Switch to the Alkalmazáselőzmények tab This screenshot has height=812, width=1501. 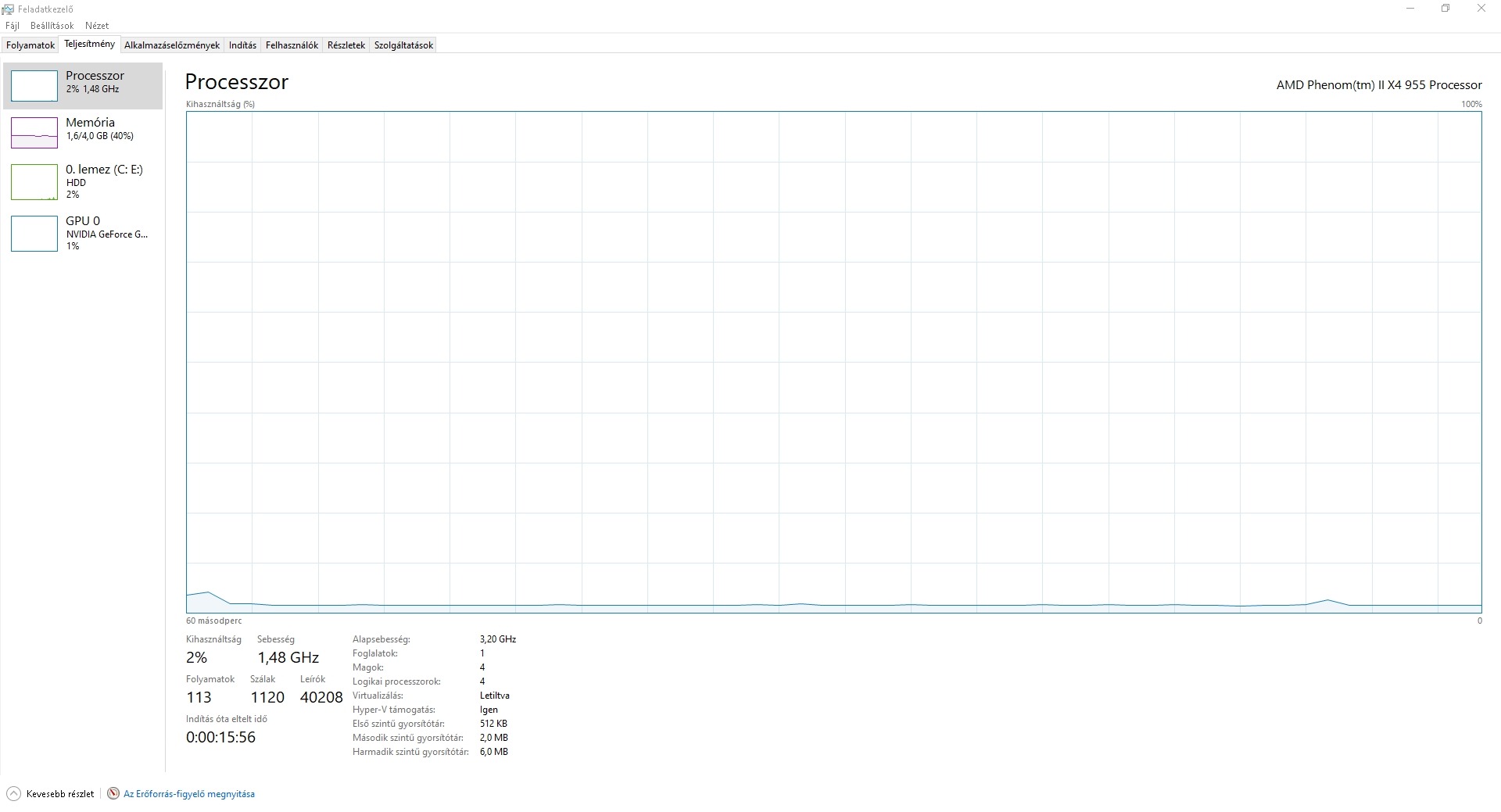[x=172, y=45]
